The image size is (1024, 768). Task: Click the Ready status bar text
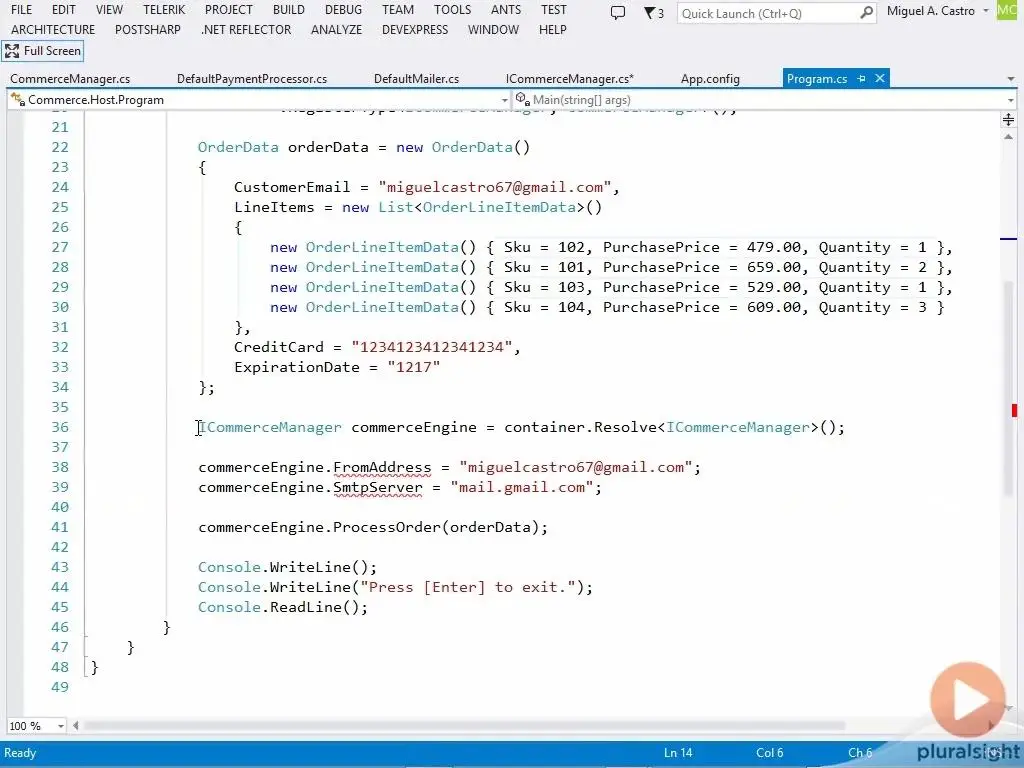(20, 753)
